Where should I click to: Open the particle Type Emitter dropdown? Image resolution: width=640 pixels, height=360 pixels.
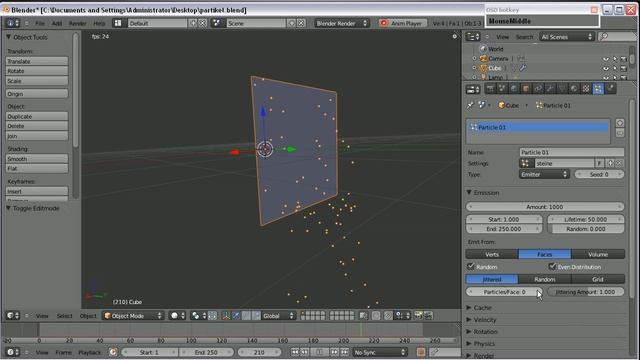point(544,174)
